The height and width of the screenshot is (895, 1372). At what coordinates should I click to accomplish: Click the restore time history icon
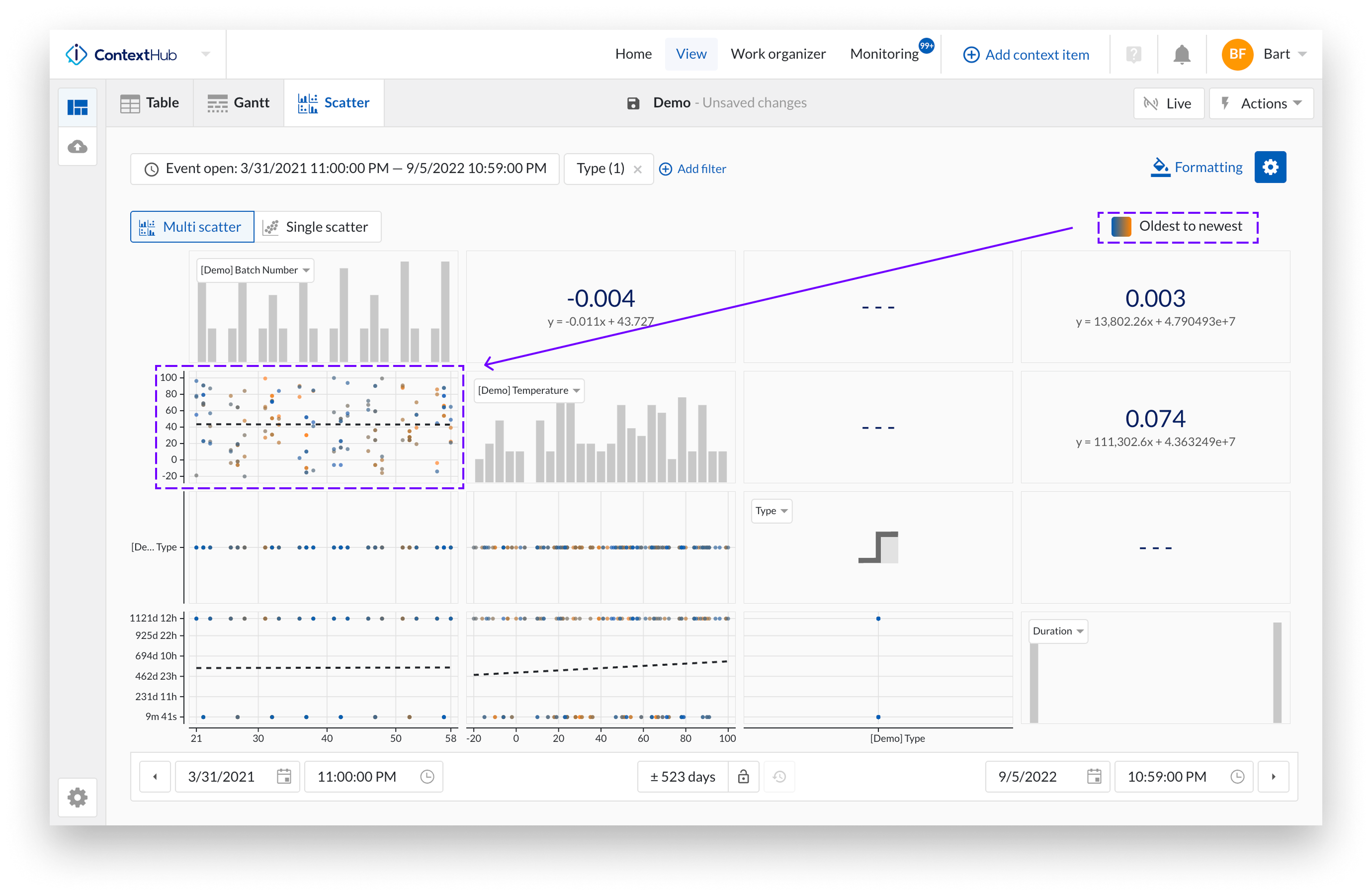click(779, 776)
